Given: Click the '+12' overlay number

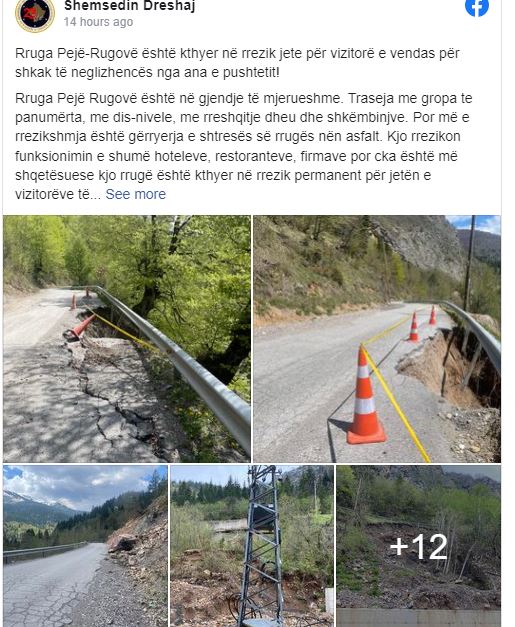Looking at the screenshot, I should coord(419,547).
